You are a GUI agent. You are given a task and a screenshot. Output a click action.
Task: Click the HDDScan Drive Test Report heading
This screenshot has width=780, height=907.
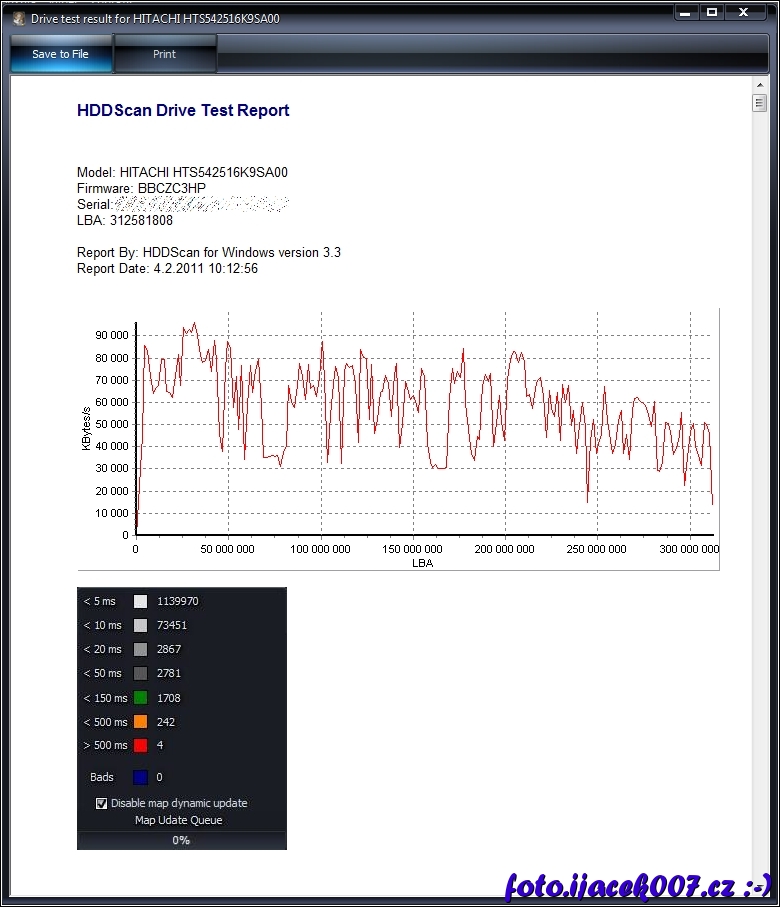click(x=183, y=110)
